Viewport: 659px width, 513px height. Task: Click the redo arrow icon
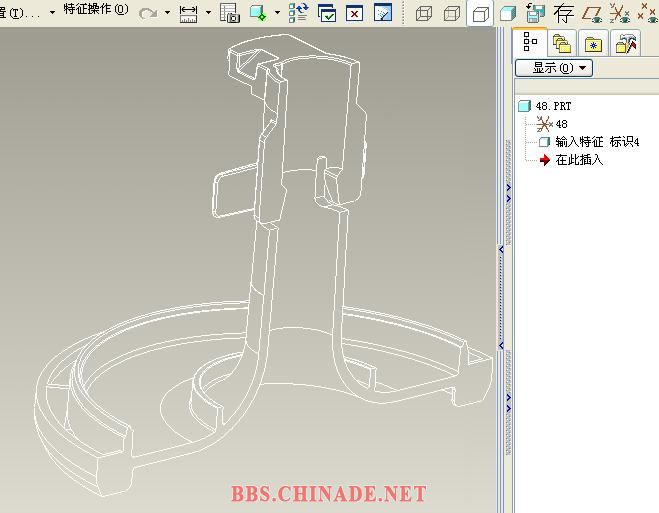[148, 13]
